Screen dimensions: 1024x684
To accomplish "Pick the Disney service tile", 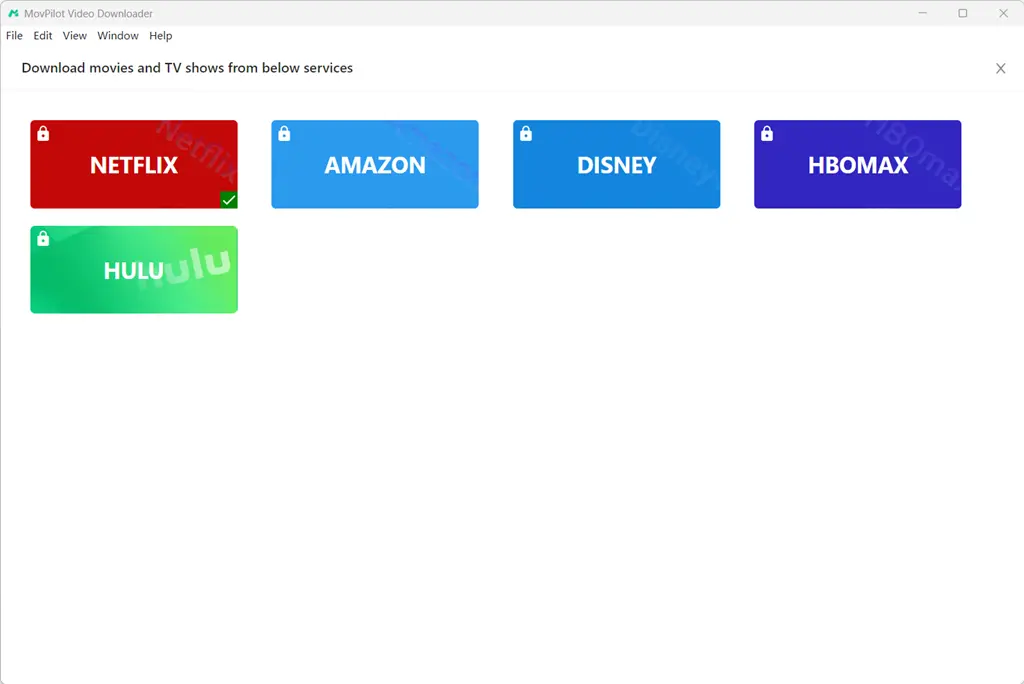I will click(x=616, y=165).
